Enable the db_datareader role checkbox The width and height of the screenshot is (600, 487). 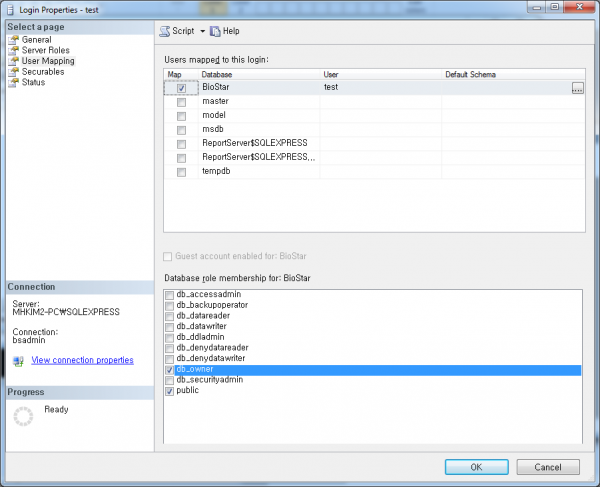(169, 315)
